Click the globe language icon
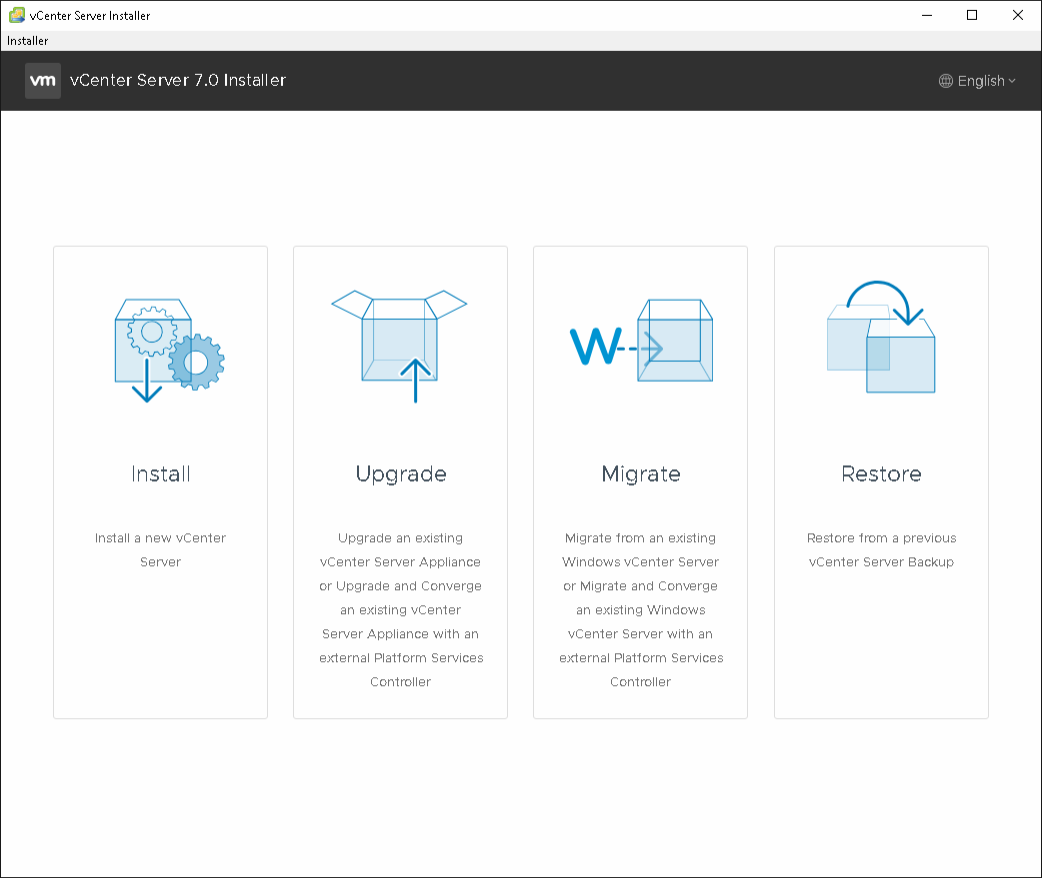 946,81
